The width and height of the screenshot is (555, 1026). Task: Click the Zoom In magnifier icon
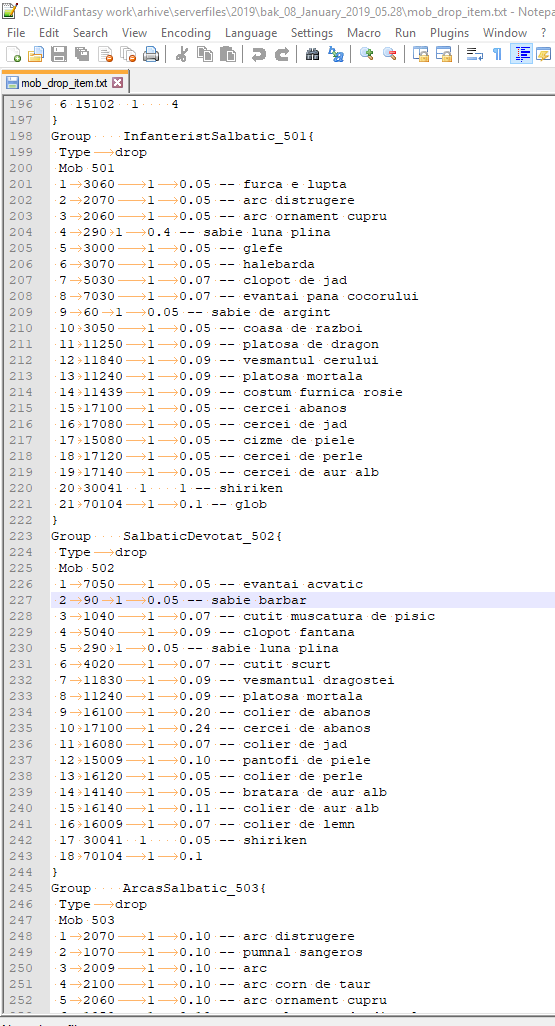click(367, 55)
